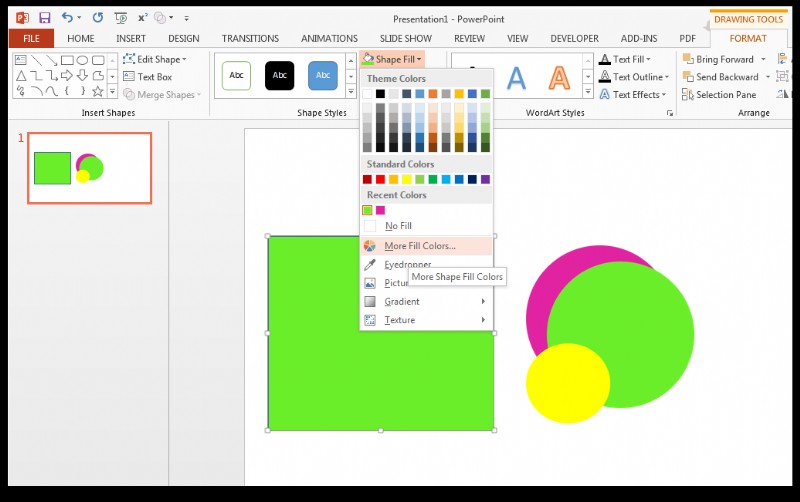Viewport: 800px width, 502px height.
Task: Click the superscript x² icon
Action: (142, 18)
